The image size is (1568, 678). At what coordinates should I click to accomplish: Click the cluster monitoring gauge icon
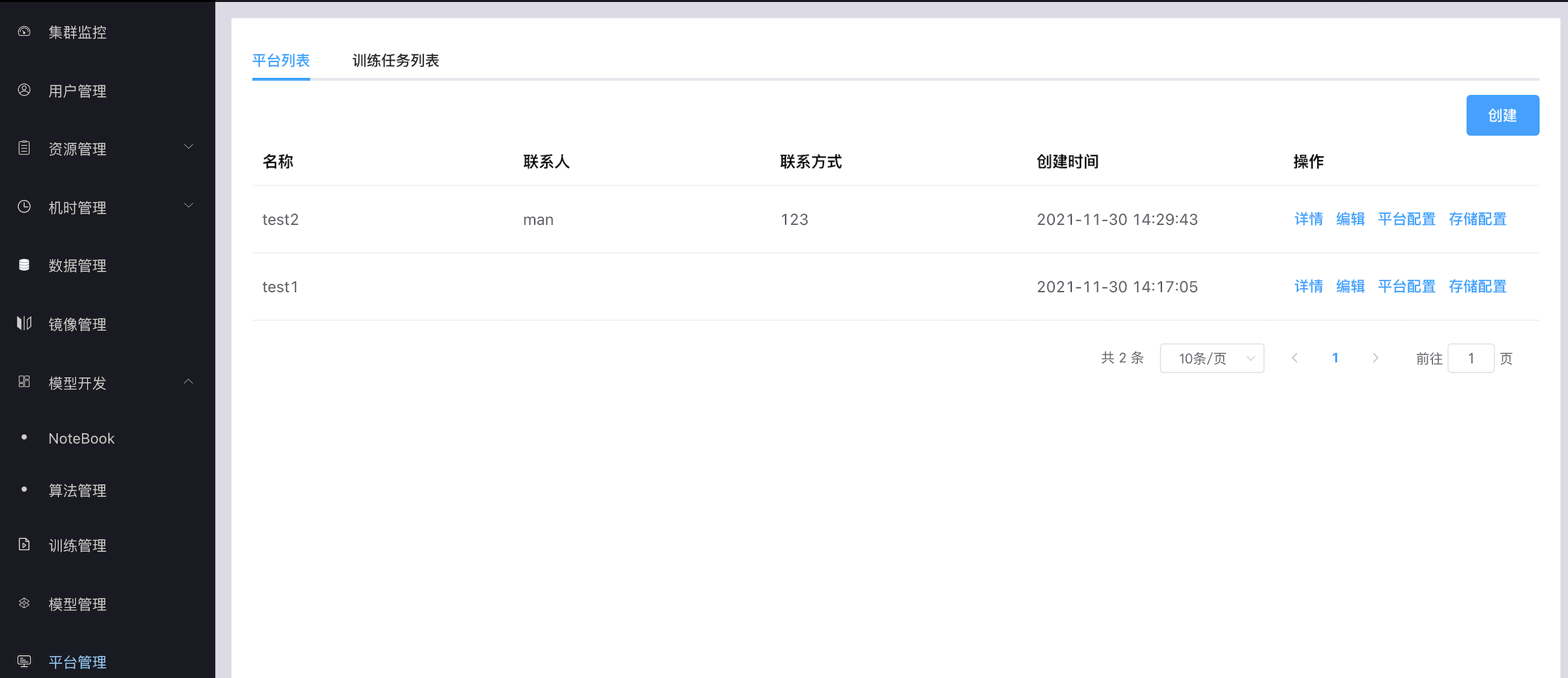[x=24, y=31]
